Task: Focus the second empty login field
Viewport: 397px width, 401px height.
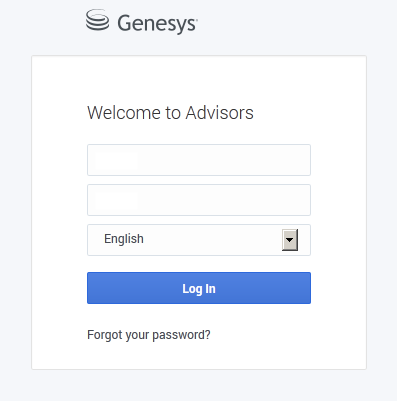Action: pyautogui.click(x=199, y=200)
